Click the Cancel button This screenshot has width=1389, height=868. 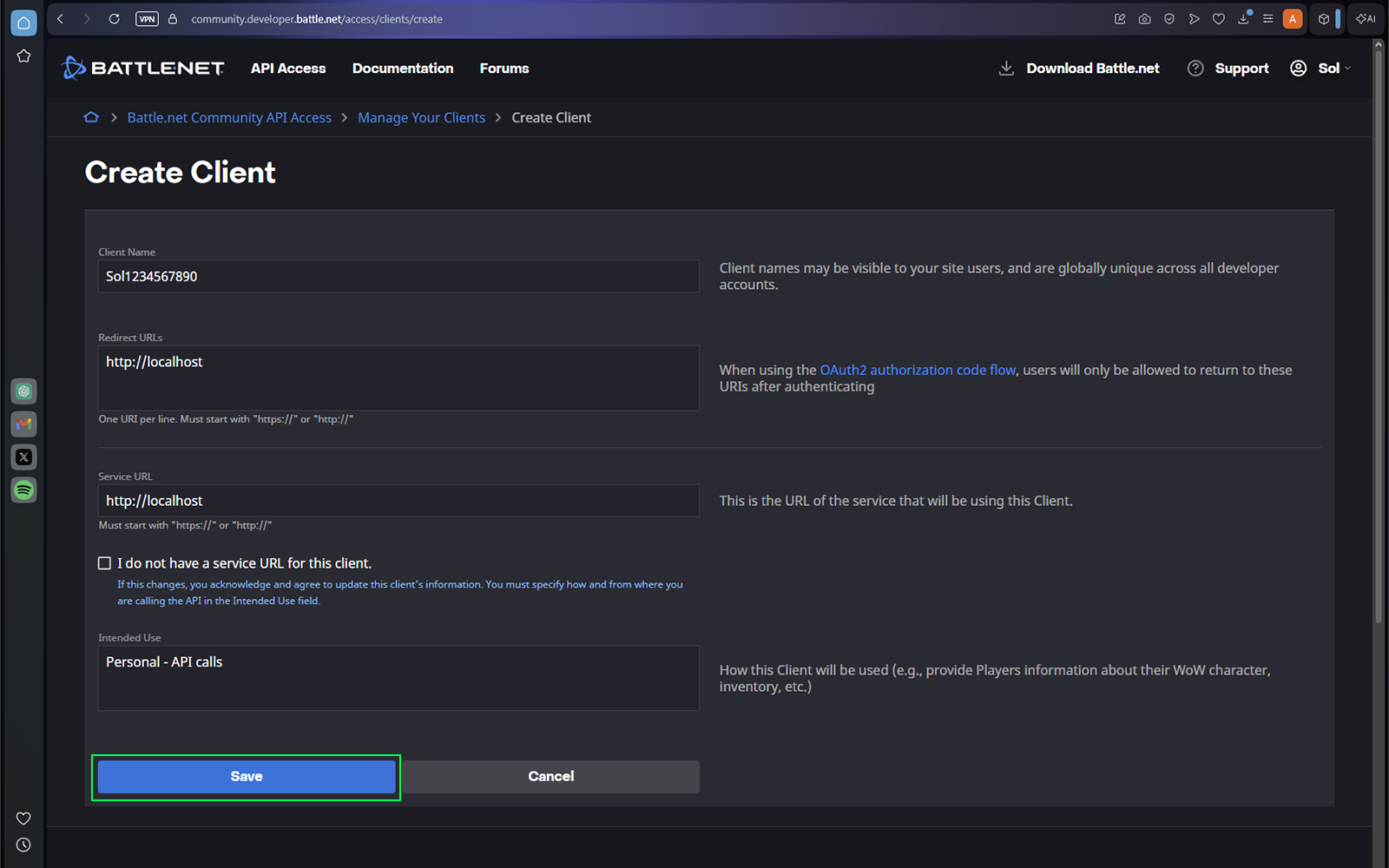click(x=551, y=777)
